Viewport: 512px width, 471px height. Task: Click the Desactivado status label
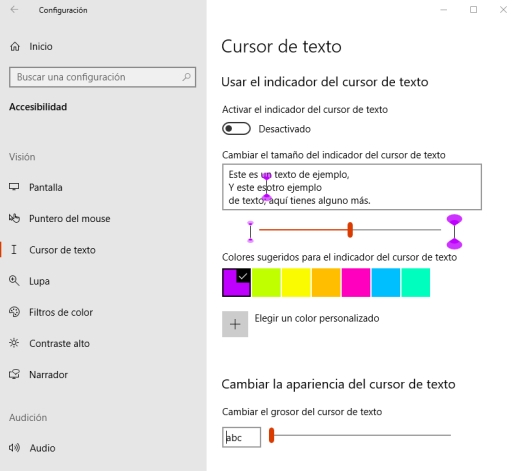284,129
